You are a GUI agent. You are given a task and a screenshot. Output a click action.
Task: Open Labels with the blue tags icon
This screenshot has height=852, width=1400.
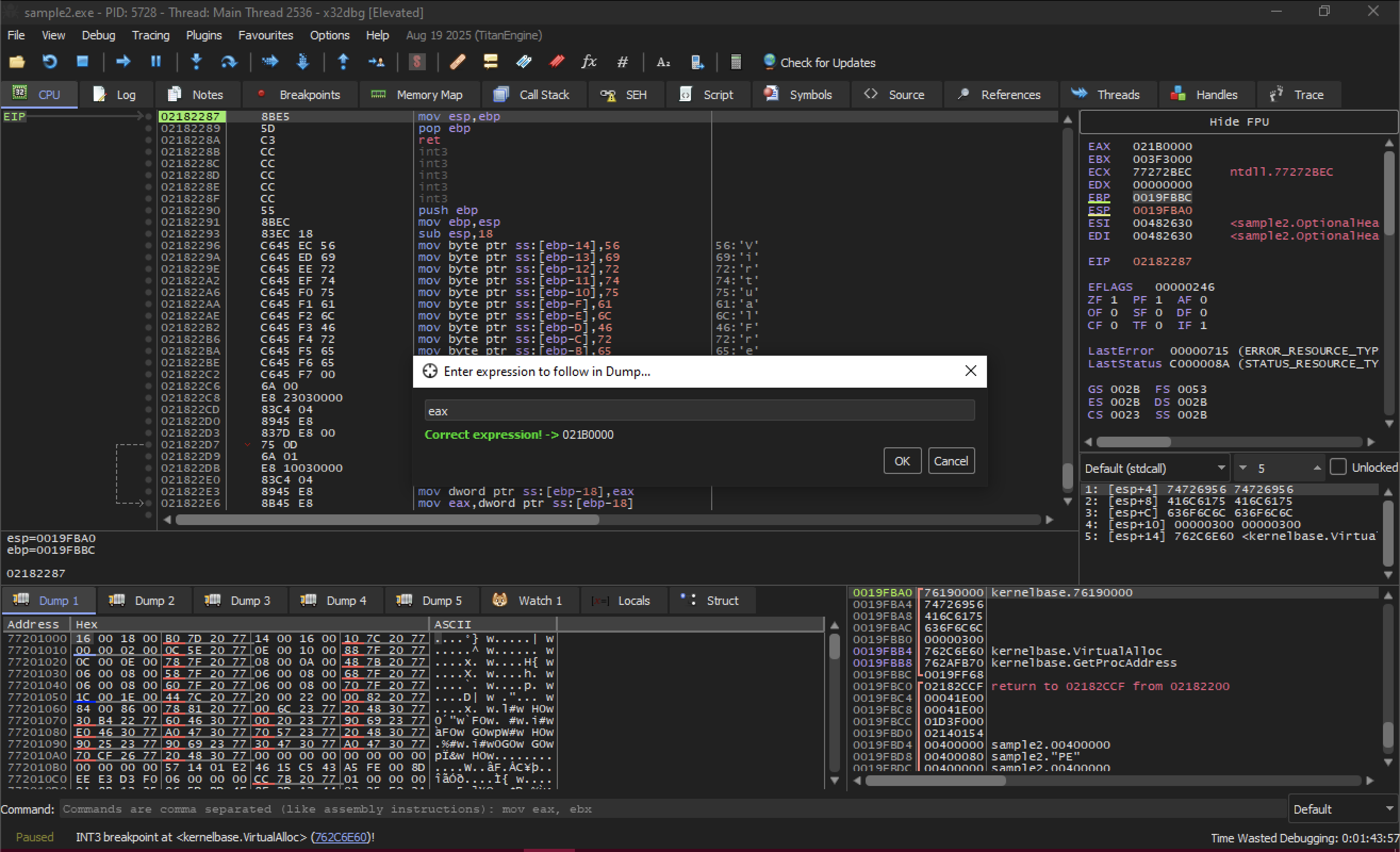pyautogui.click(x=524, y=62)
